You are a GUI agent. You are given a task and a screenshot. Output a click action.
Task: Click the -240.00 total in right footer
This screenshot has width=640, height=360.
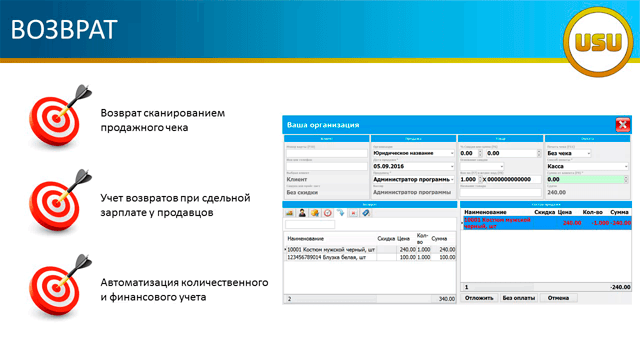(x=620, y=287)
